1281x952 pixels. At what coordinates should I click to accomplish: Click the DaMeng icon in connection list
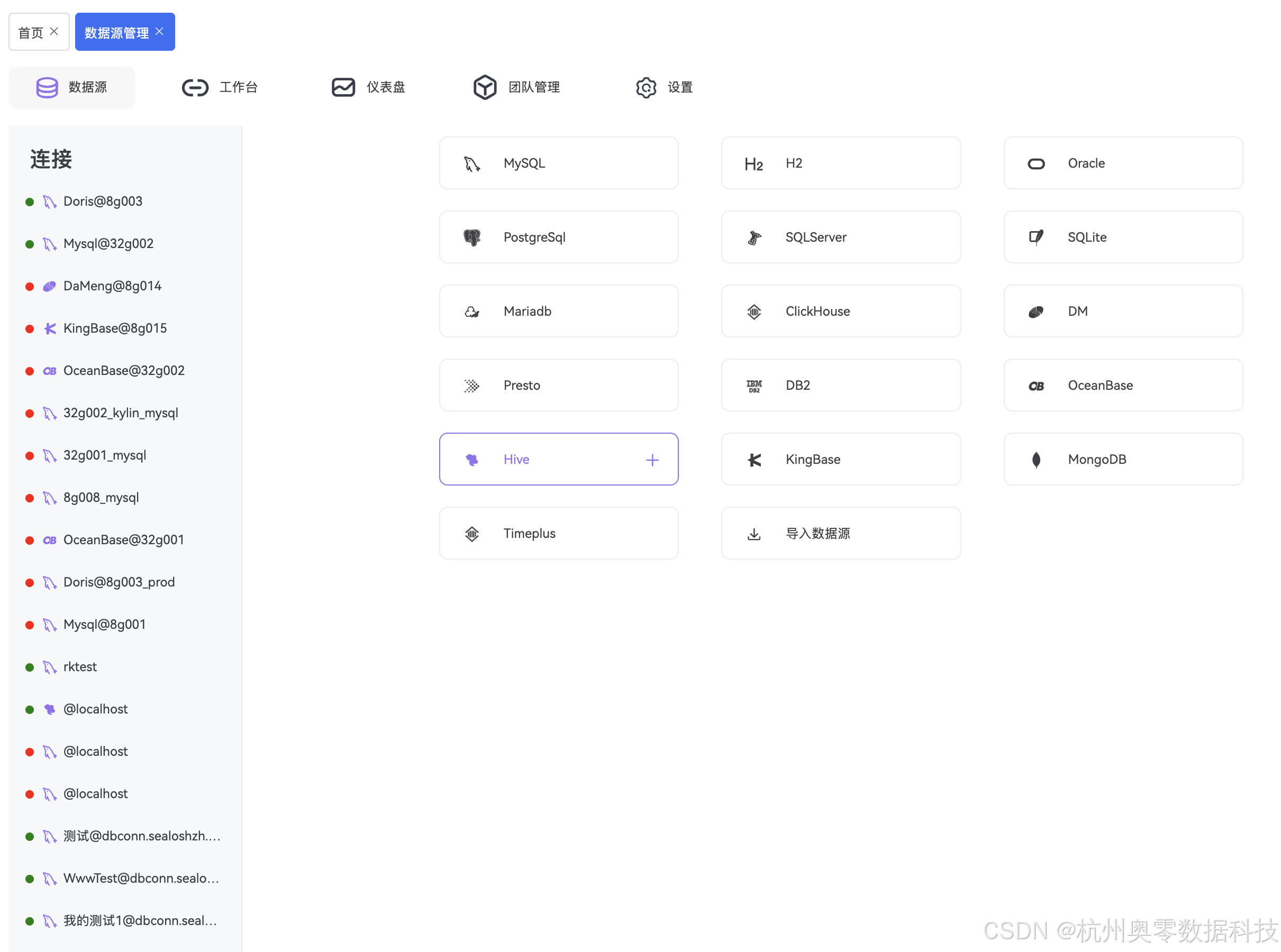click(50, 287)
